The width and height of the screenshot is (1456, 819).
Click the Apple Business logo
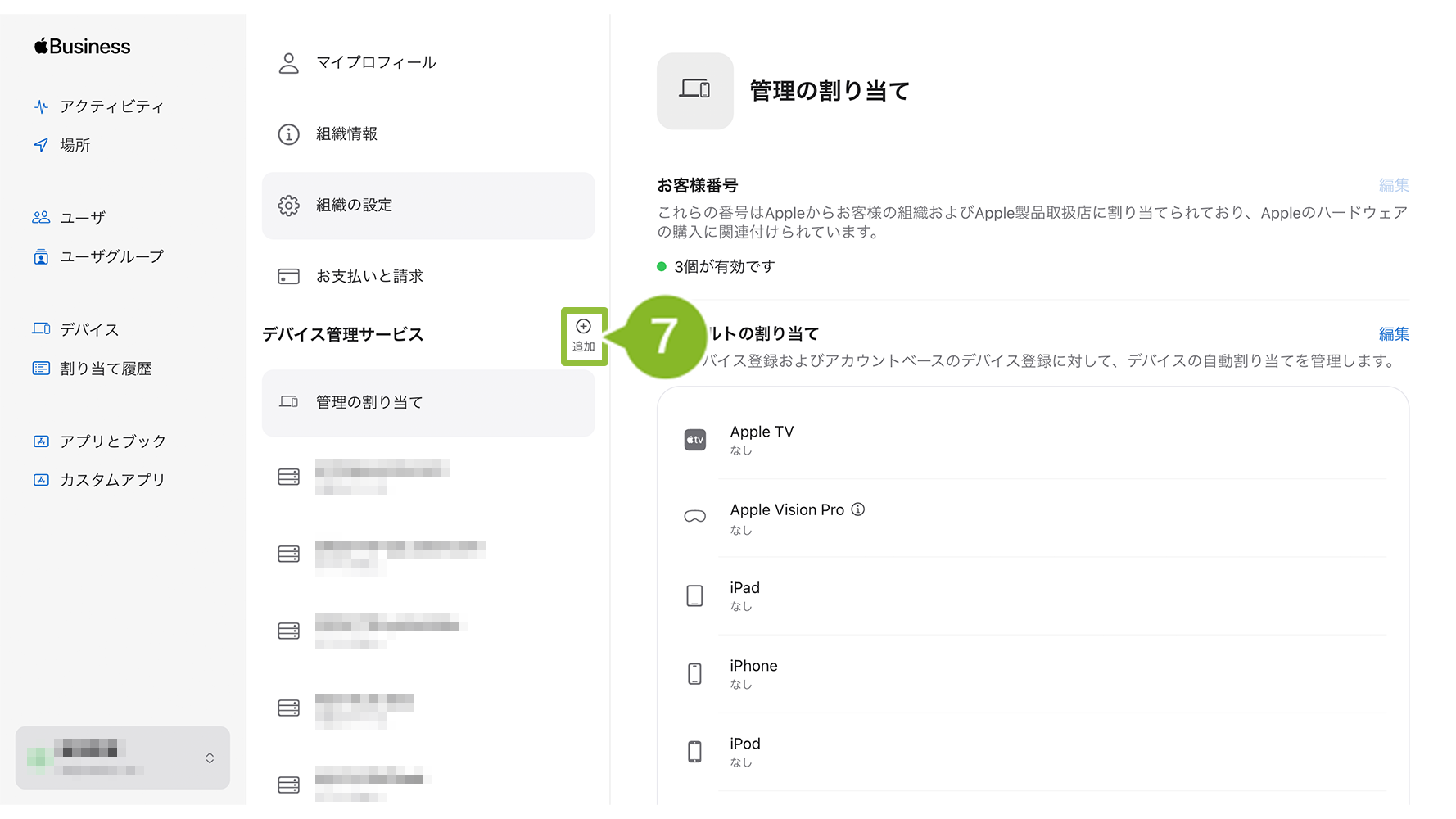click(x=82, y=47)
